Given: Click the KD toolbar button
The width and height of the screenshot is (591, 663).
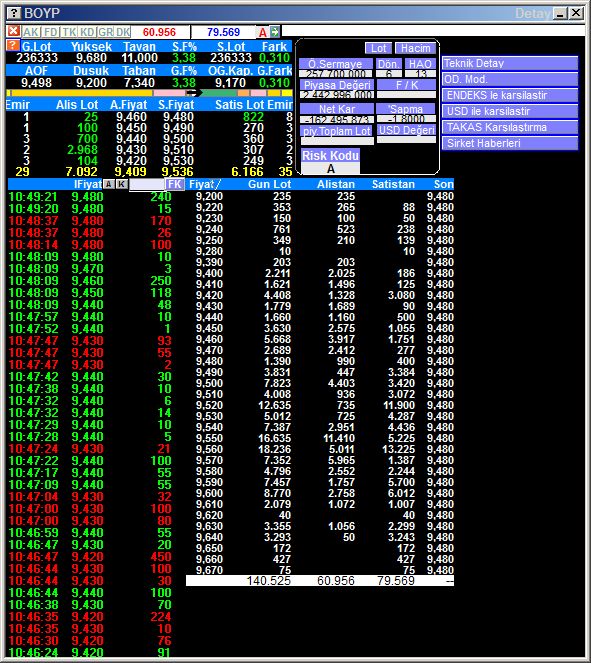Looking at the screenshot, I should click(87, 32).
